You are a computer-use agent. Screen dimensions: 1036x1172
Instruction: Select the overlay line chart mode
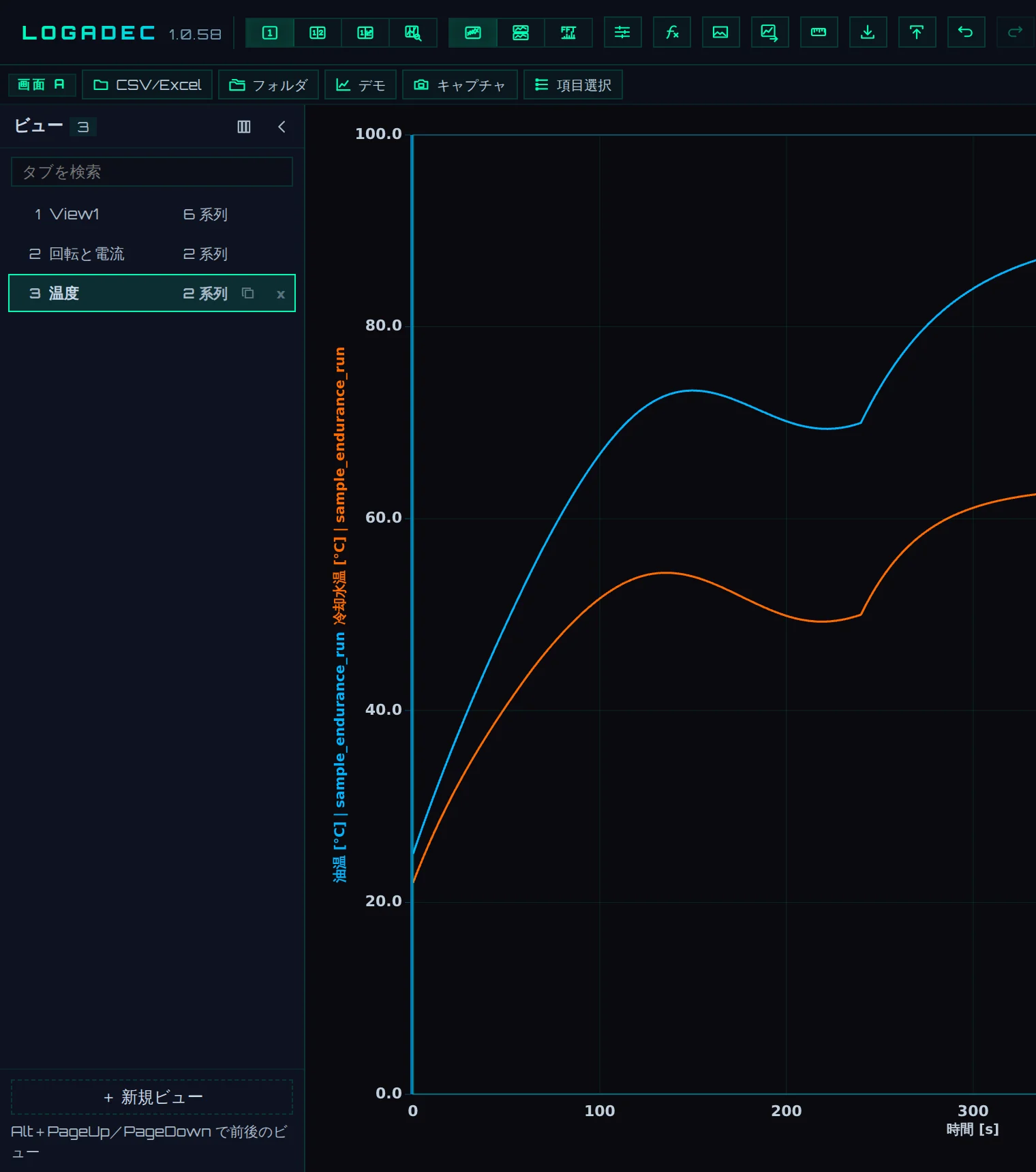click(x=473, y=33)
